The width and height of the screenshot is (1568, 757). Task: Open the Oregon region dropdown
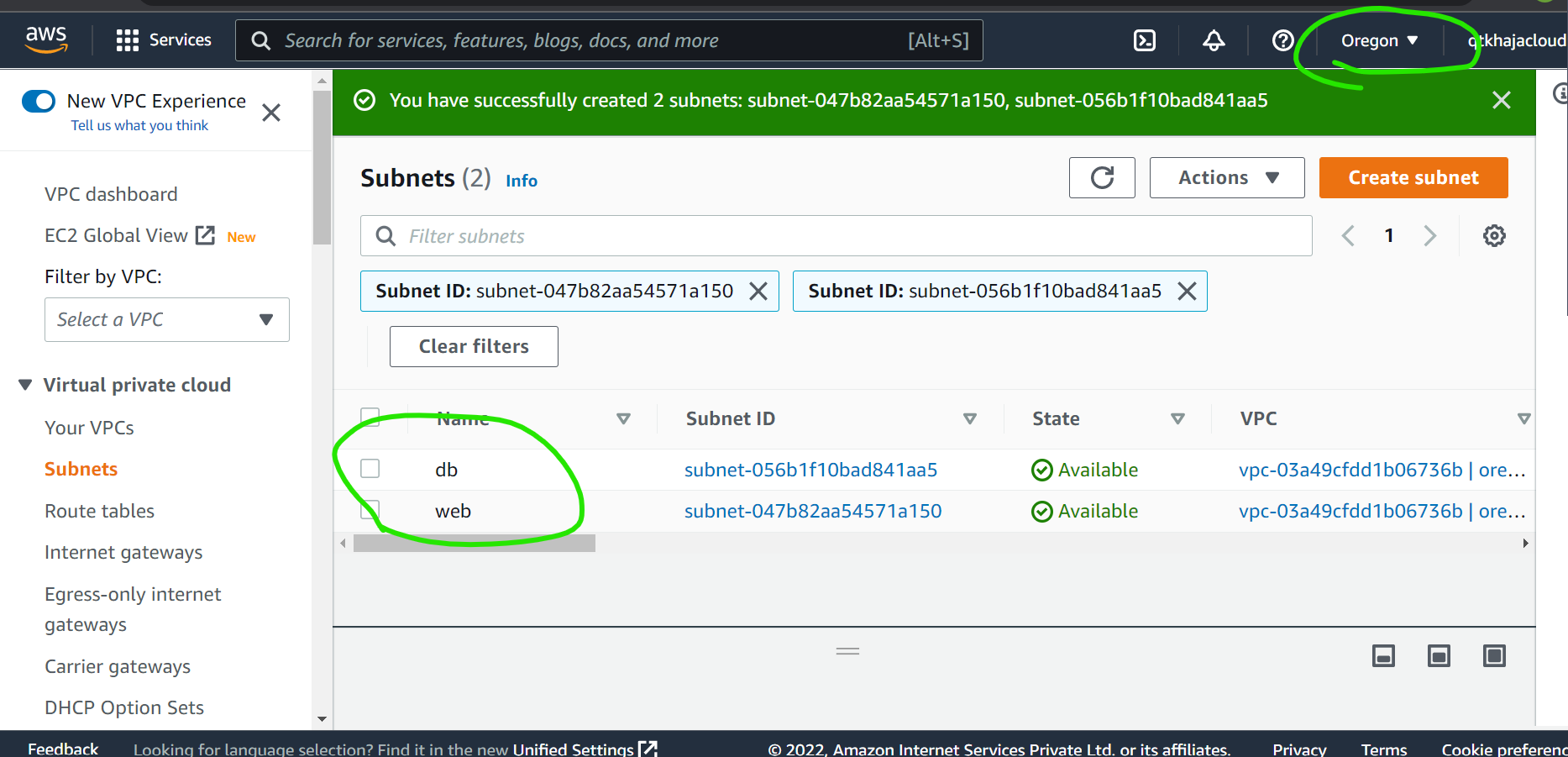point(1379,40)
